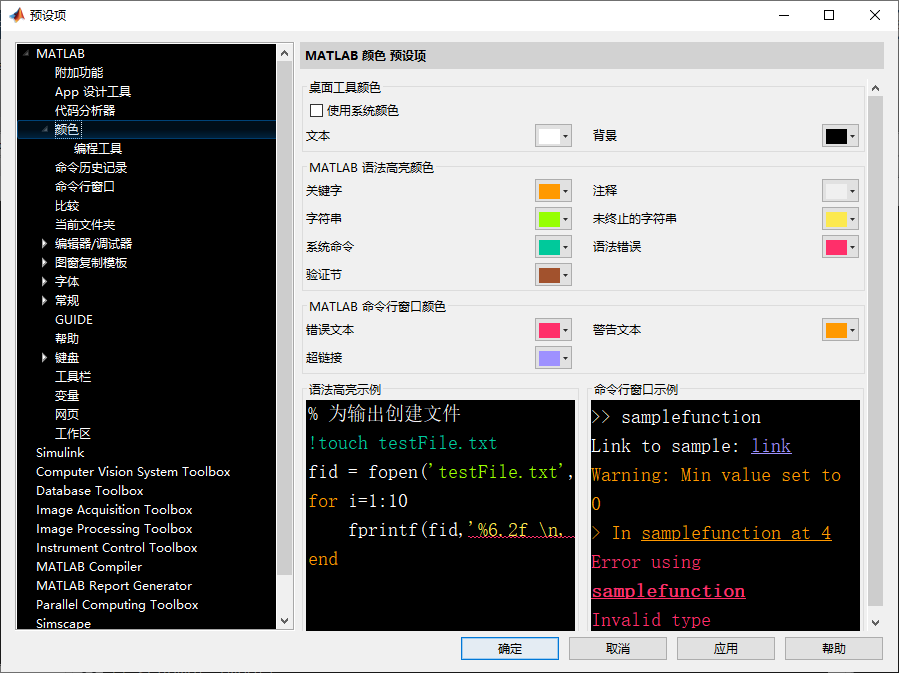Viewport: 899px width, 673px height.
Task: Click the 确定 button
Action: (x=509, y=647)
